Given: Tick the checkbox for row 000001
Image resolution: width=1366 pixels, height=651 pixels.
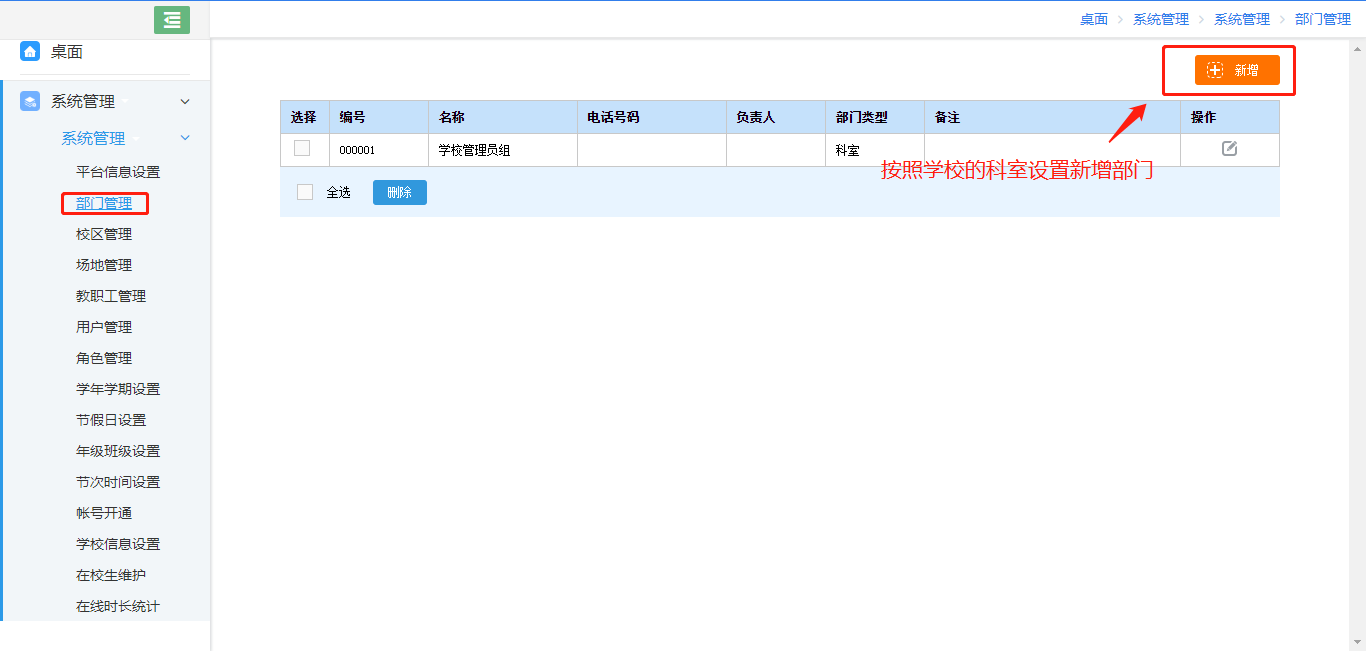Looking at the screenshot, I should (304, 147).
